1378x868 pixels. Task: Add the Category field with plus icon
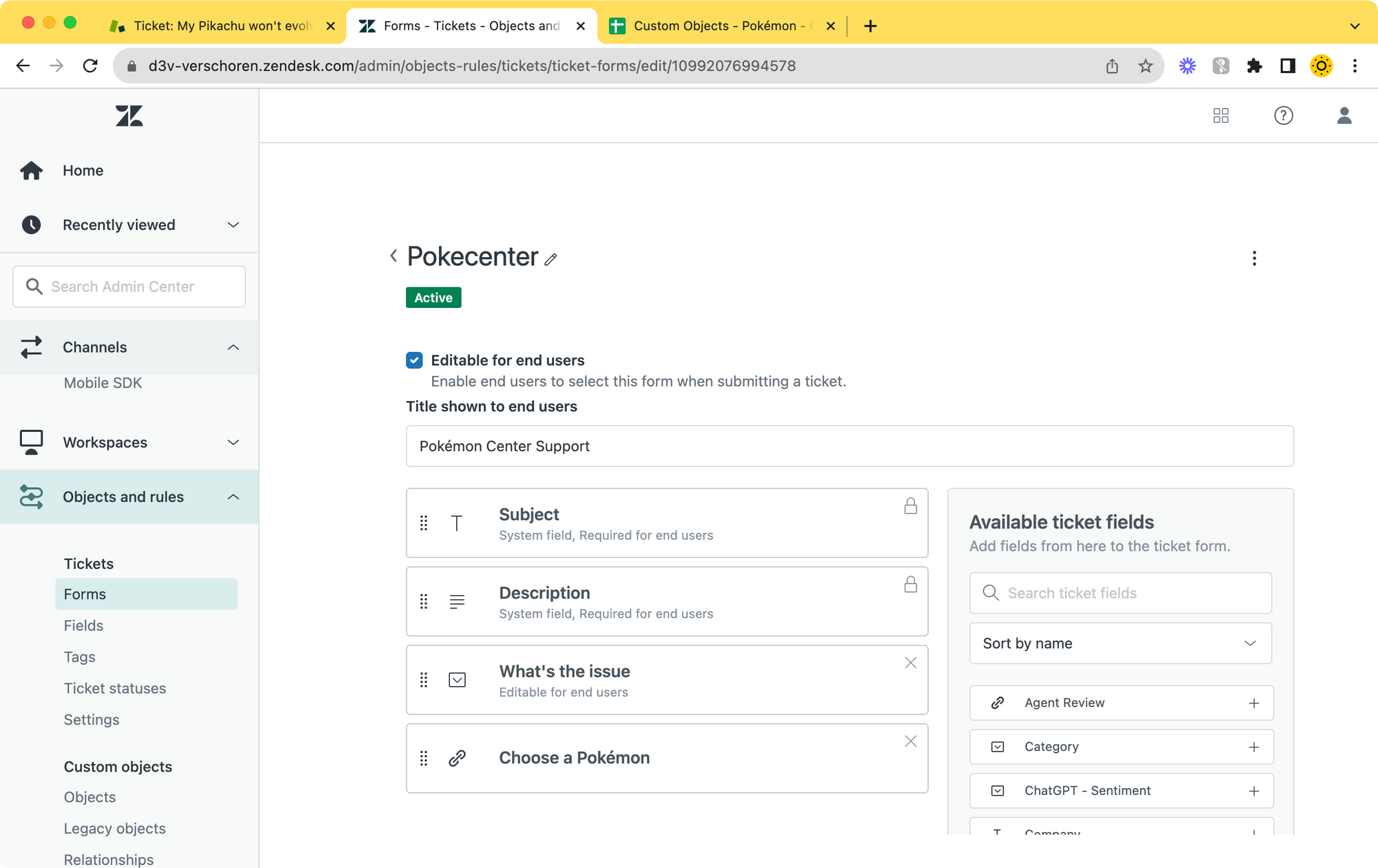pyautogui.click(x=1253, y=747)
